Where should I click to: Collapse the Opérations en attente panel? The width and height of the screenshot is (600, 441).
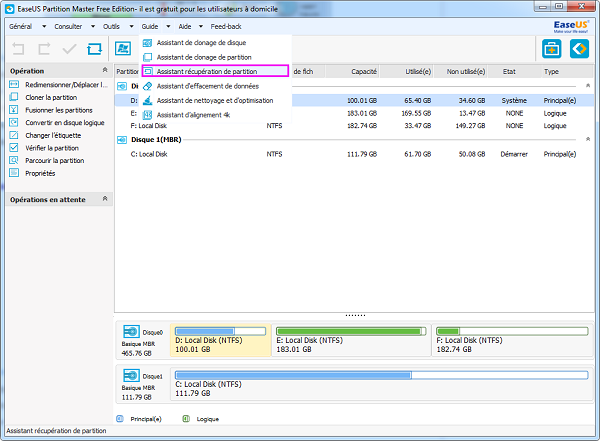click(105, 199)
